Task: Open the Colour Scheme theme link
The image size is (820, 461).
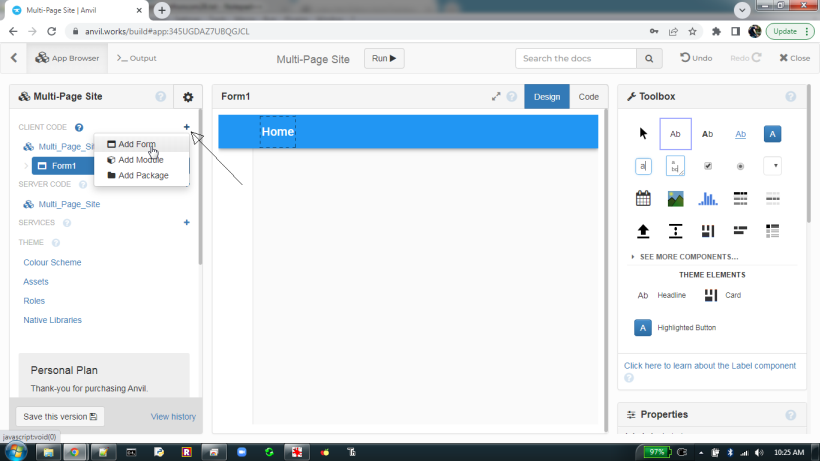Action: (52, 262)
